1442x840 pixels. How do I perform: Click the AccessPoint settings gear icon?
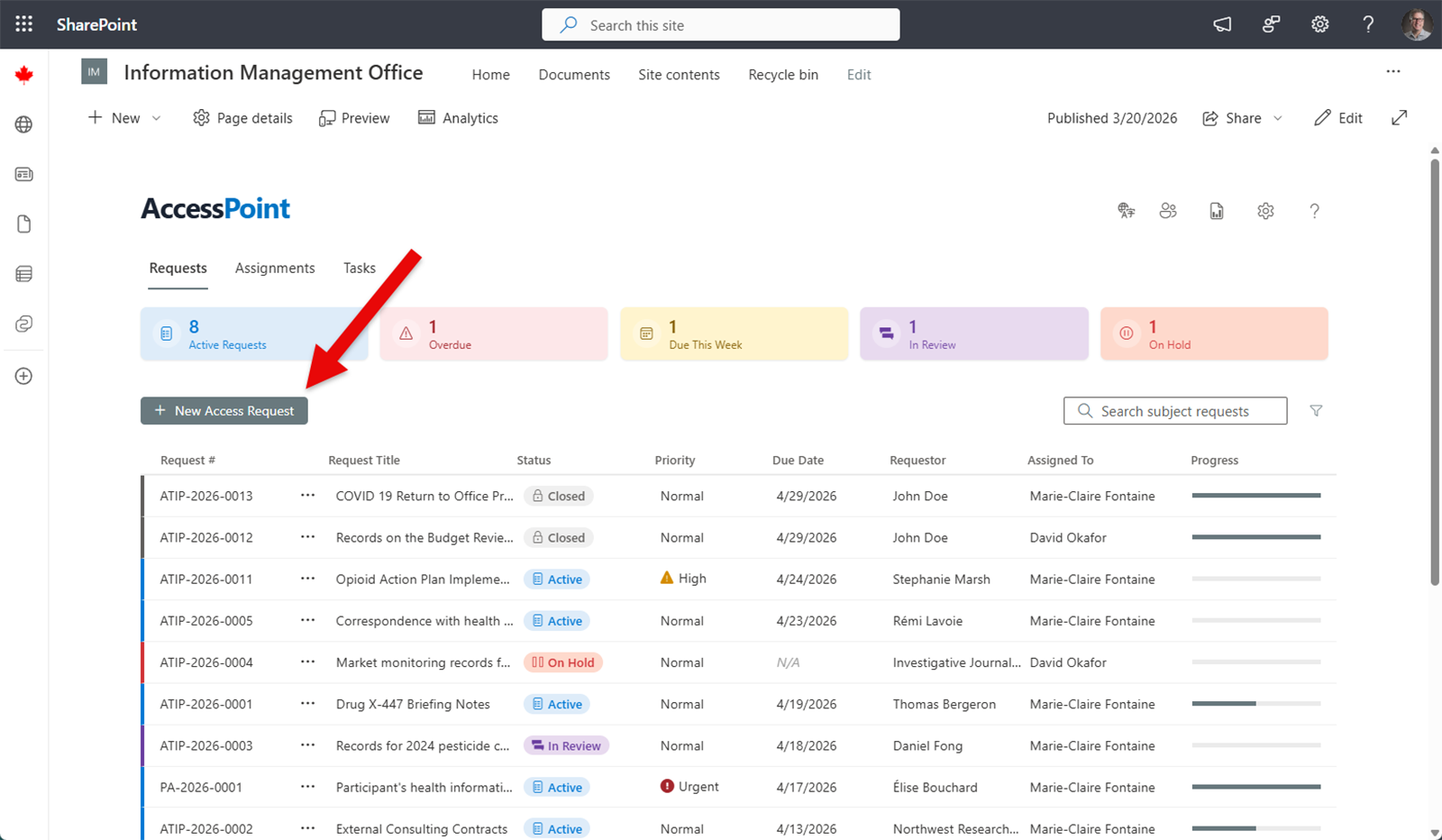tap(1265, 211)
